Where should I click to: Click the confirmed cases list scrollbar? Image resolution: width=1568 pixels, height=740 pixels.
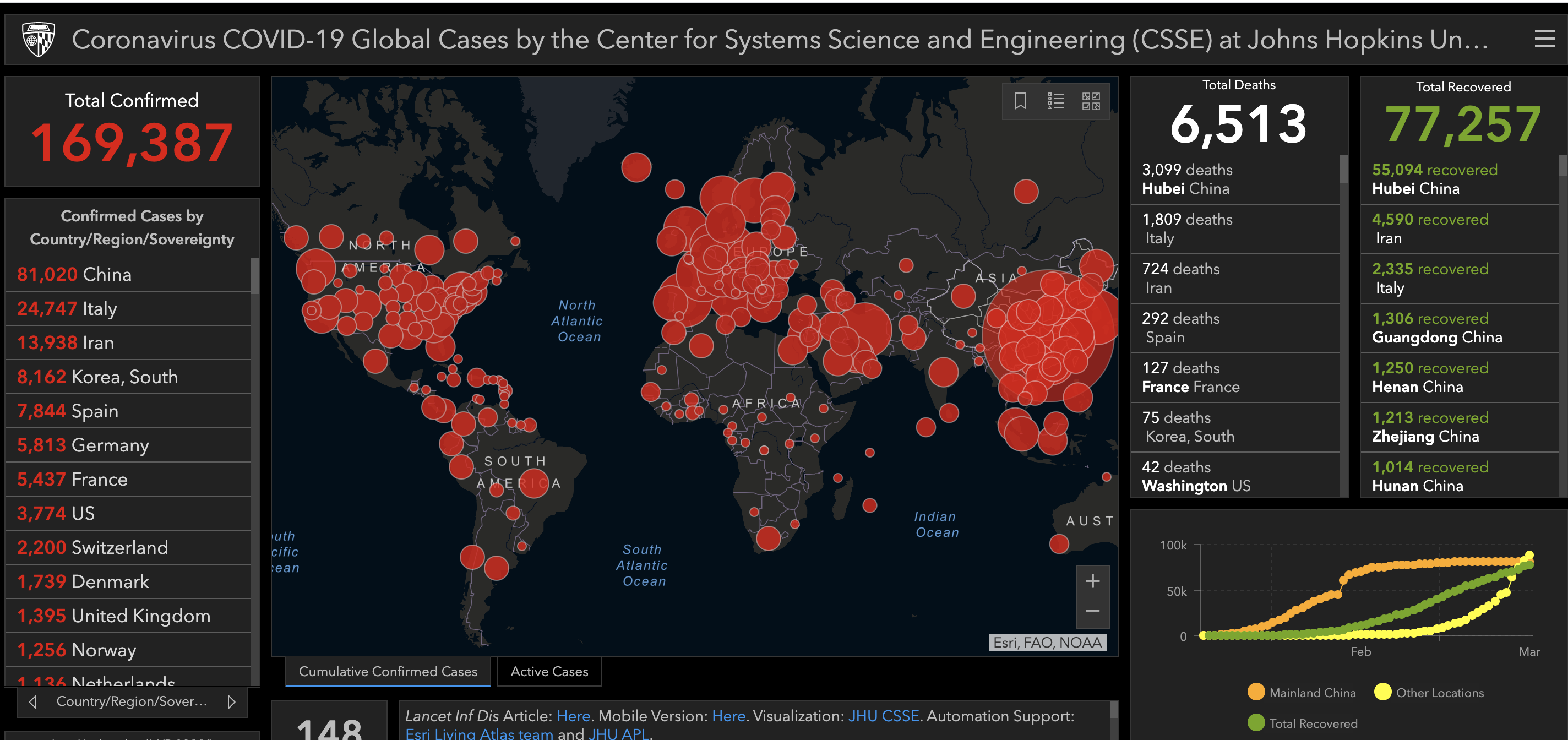point(254,275)
